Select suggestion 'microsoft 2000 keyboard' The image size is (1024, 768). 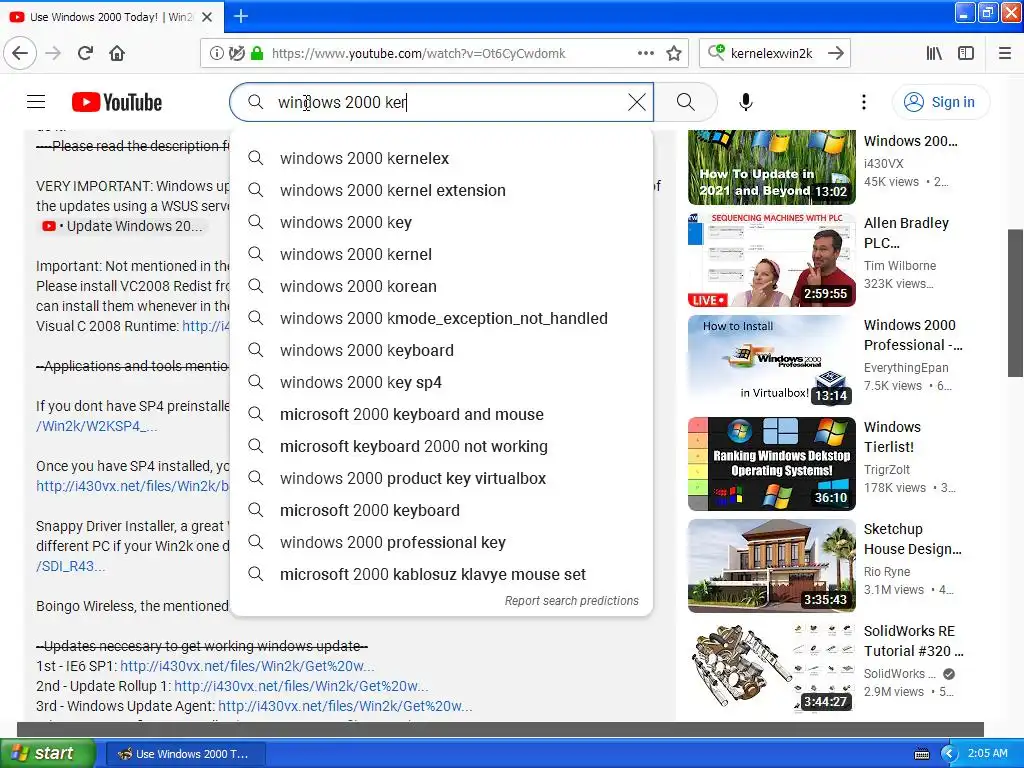pos(441,510)
